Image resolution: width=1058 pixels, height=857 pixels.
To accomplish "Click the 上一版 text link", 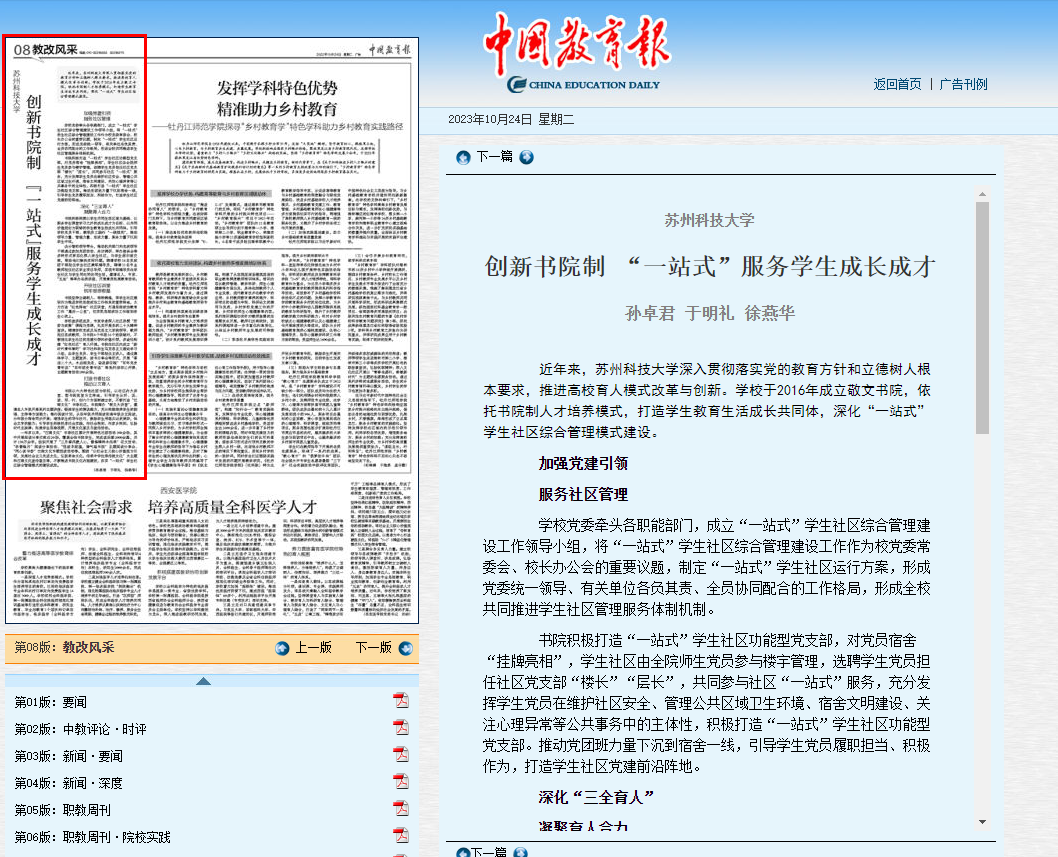I will (x=313, y=648).
